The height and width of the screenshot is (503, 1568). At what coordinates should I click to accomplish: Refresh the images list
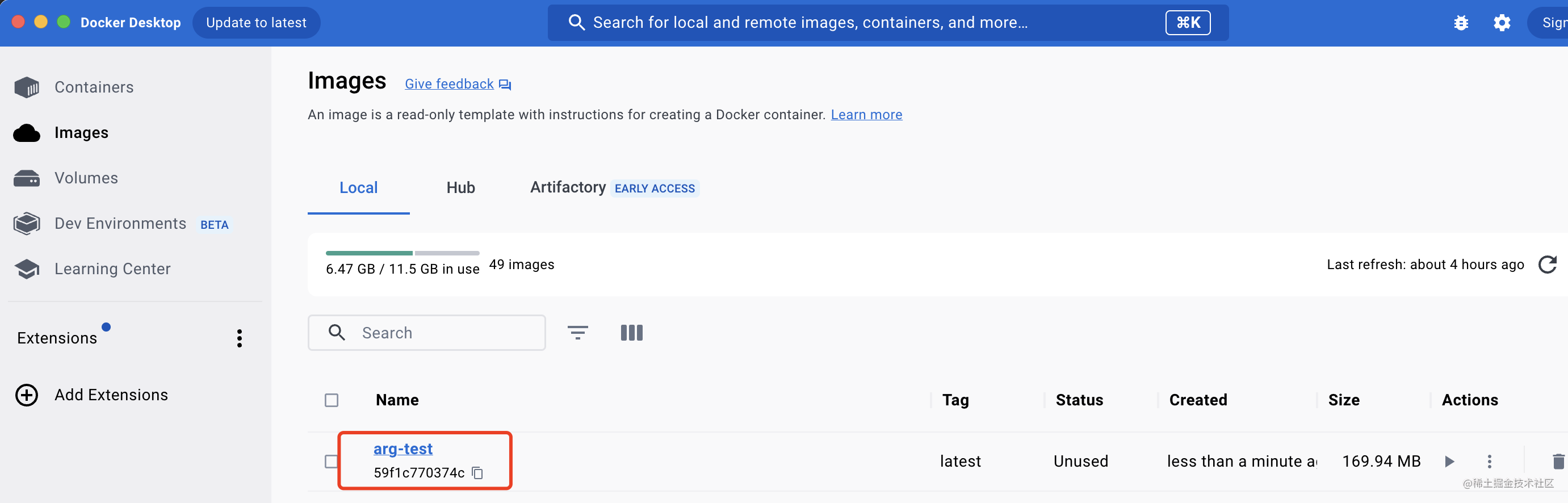click(x=1548, y=265)
